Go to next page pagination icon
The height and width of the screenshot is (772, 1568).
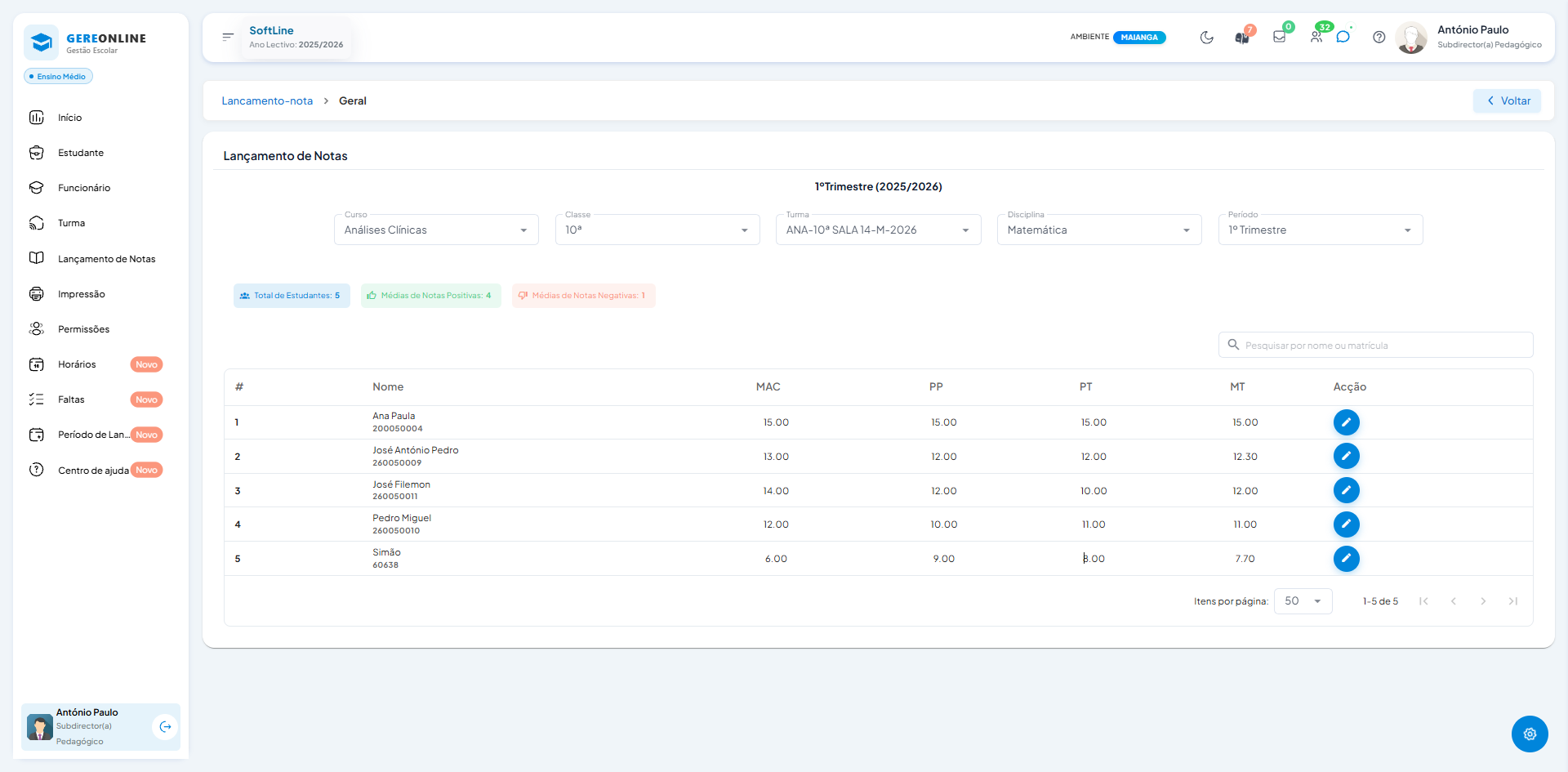pyautogui.click(x=1483, y=601)
